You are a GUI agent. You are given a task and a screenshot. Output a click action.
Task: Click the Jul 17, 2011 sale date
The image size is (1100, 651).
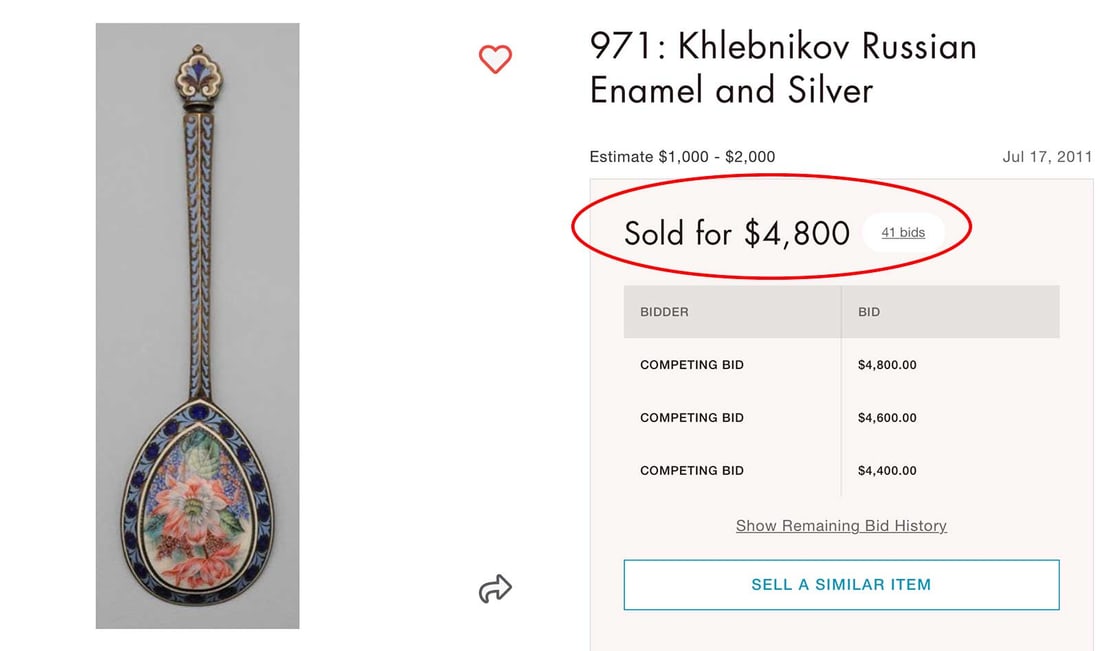pos(1047,157)
